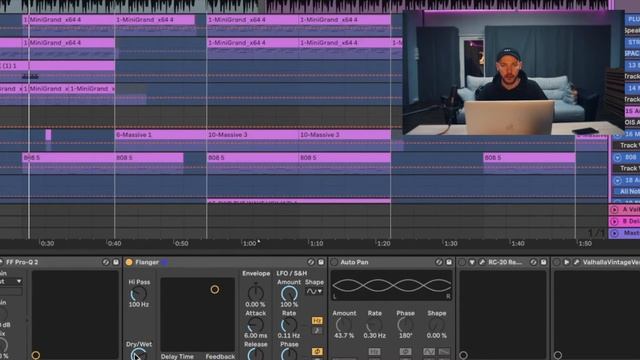The image size is (640, 360).
Task: Click the Flanger LFO phase mode button
Action: click(x=317, y=351)
